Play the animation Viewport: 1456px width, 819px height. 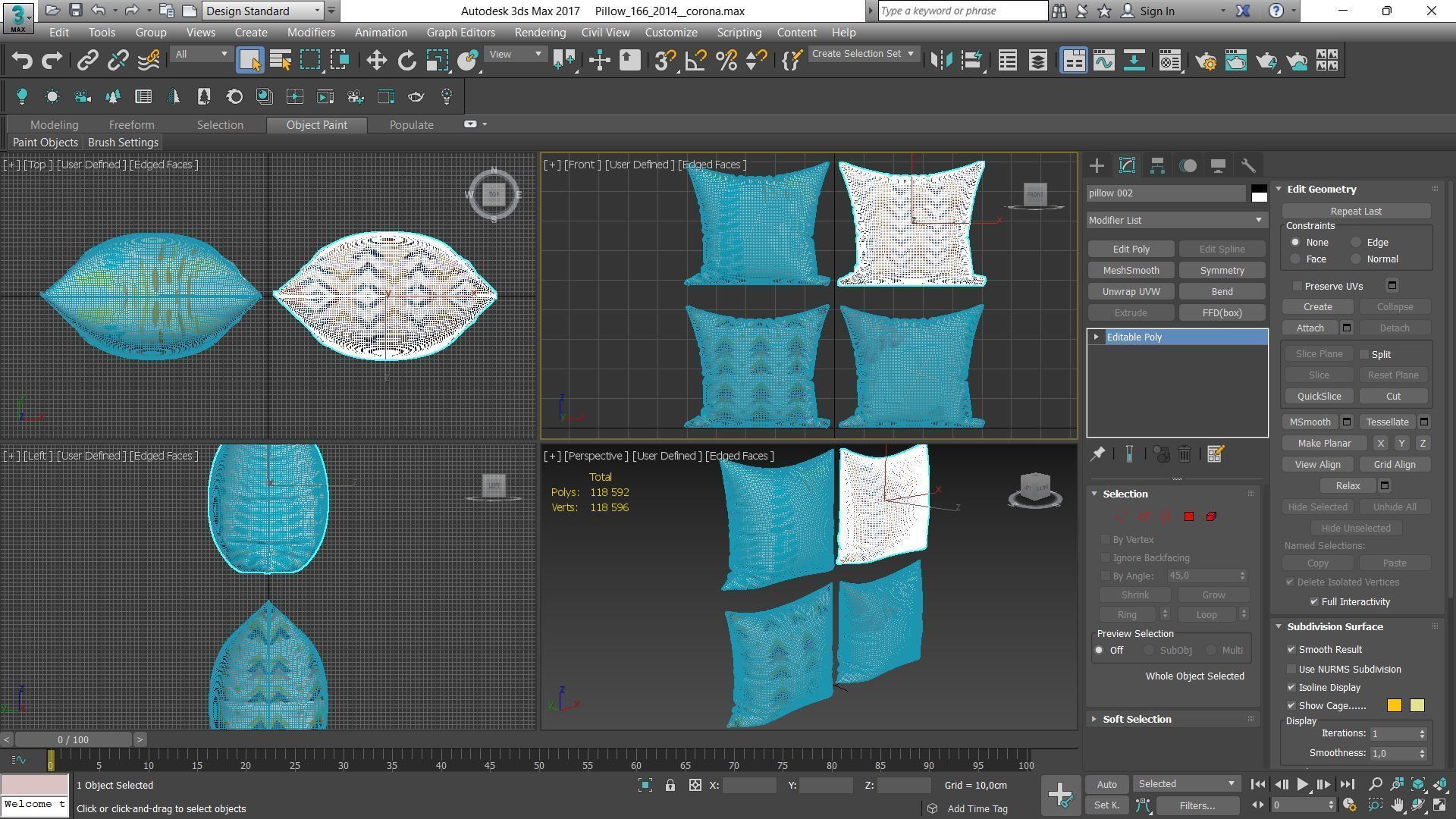click(1302, 785)
